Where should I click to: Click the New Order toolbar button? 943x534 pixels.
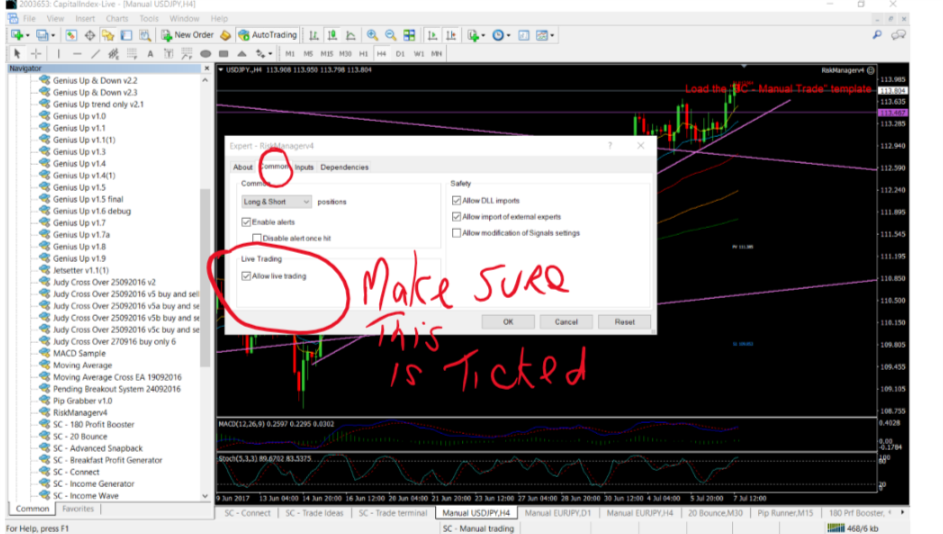coord(189,35)
